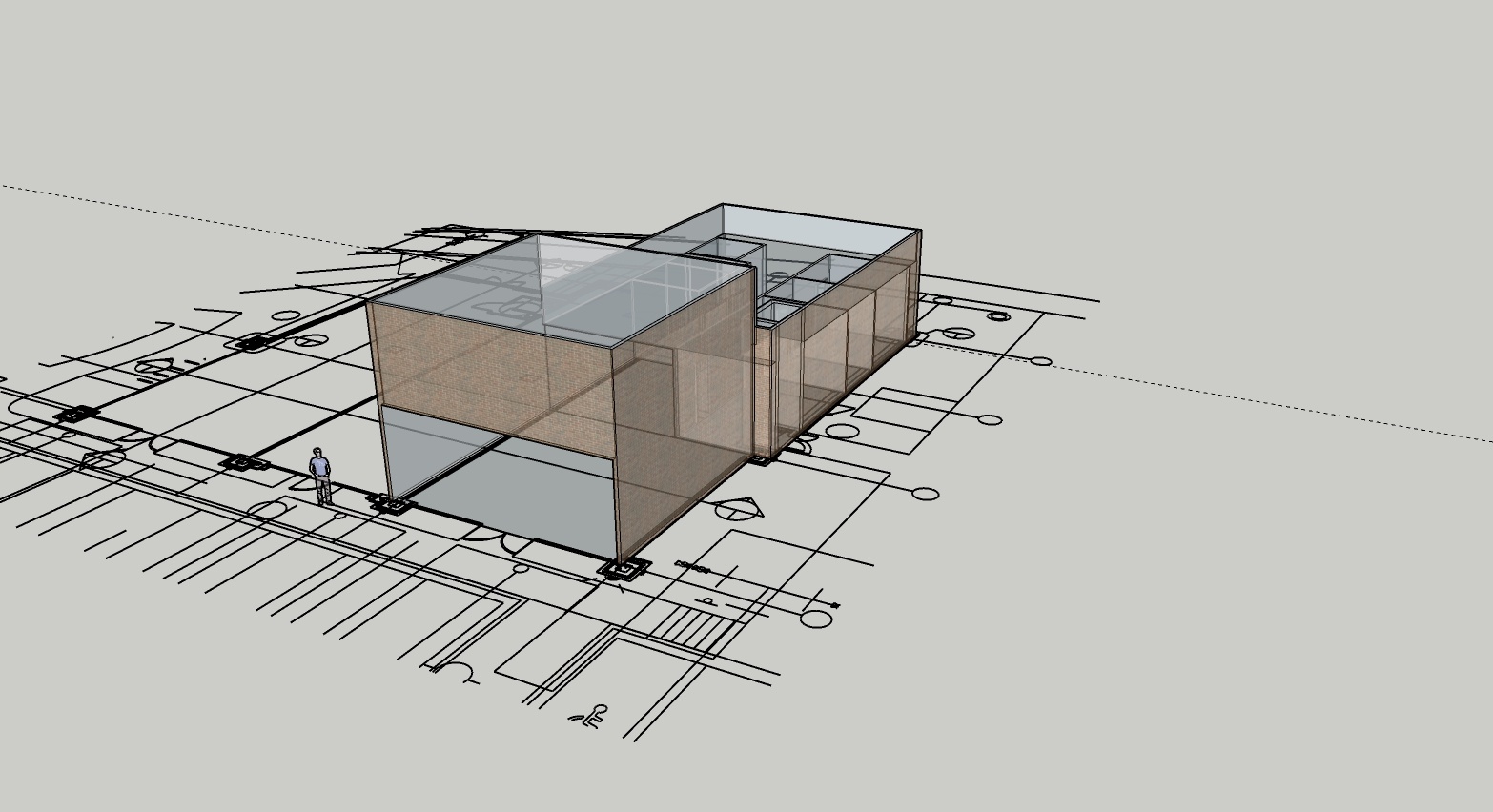The width and height of the screenshot is (1493, 812).
Task: Click the wheelchair accessibility symbol on the plan
Action: pos(589,716)
